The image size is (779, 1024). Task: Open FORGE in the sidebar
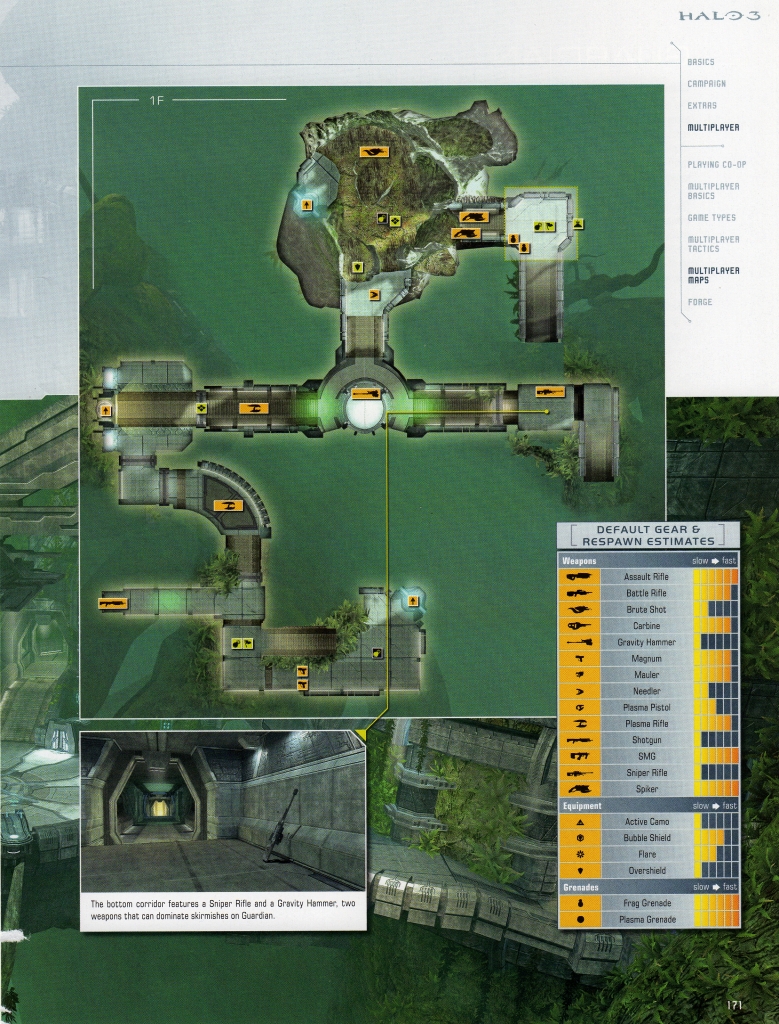point(699,302)
